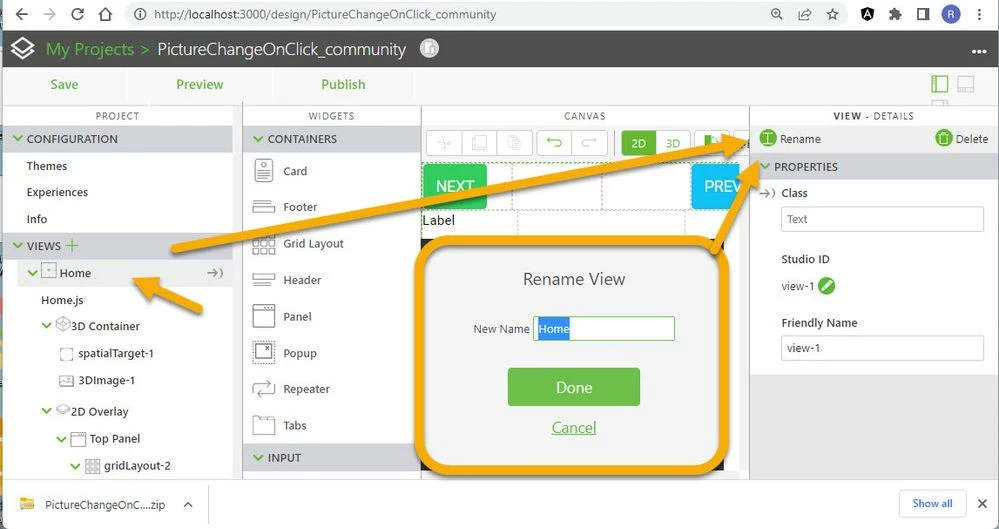Show bottom panel layout icon
The image size is (999, 529).
click(966, 83)
